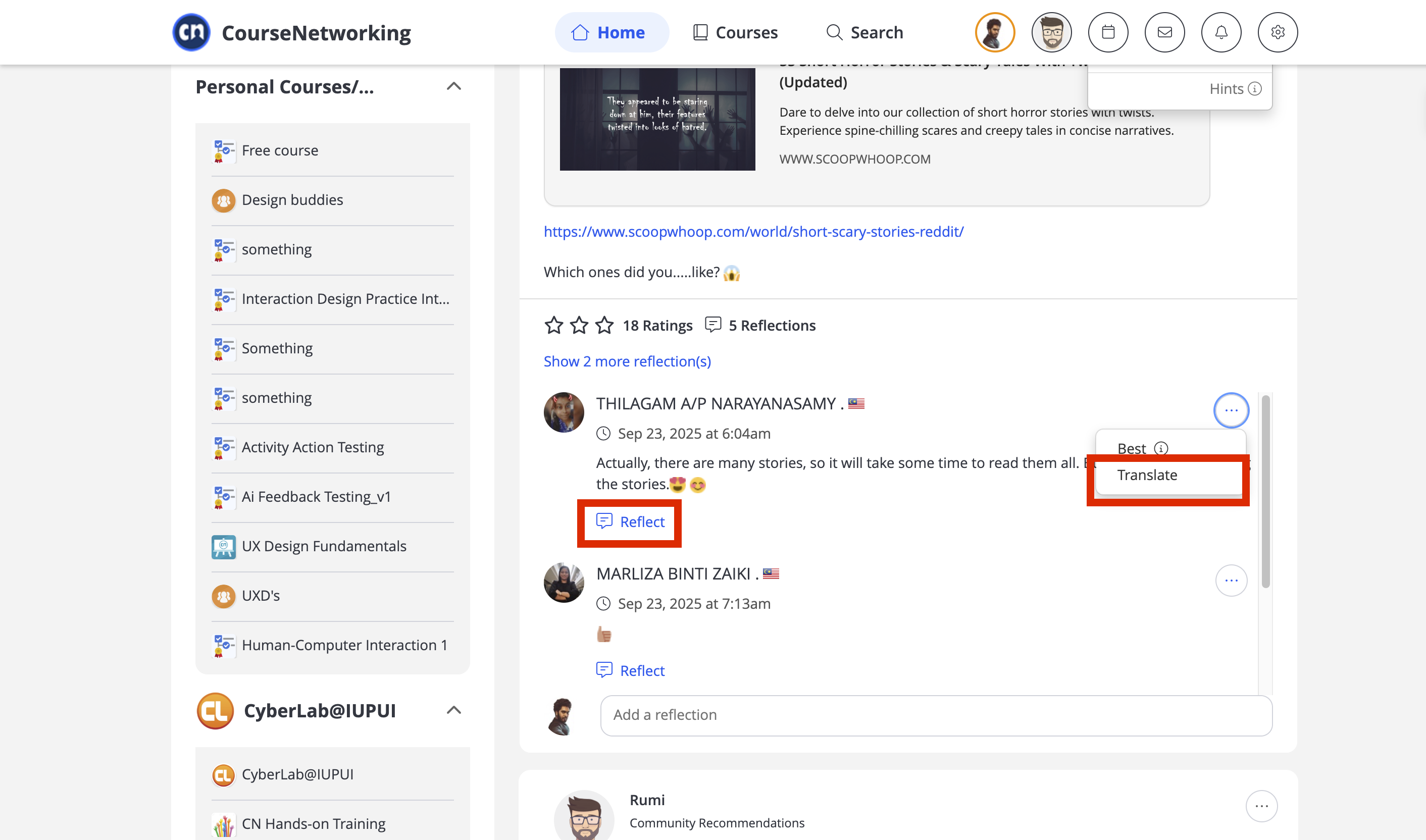Click the CN Hands-on Training icon

224,825
